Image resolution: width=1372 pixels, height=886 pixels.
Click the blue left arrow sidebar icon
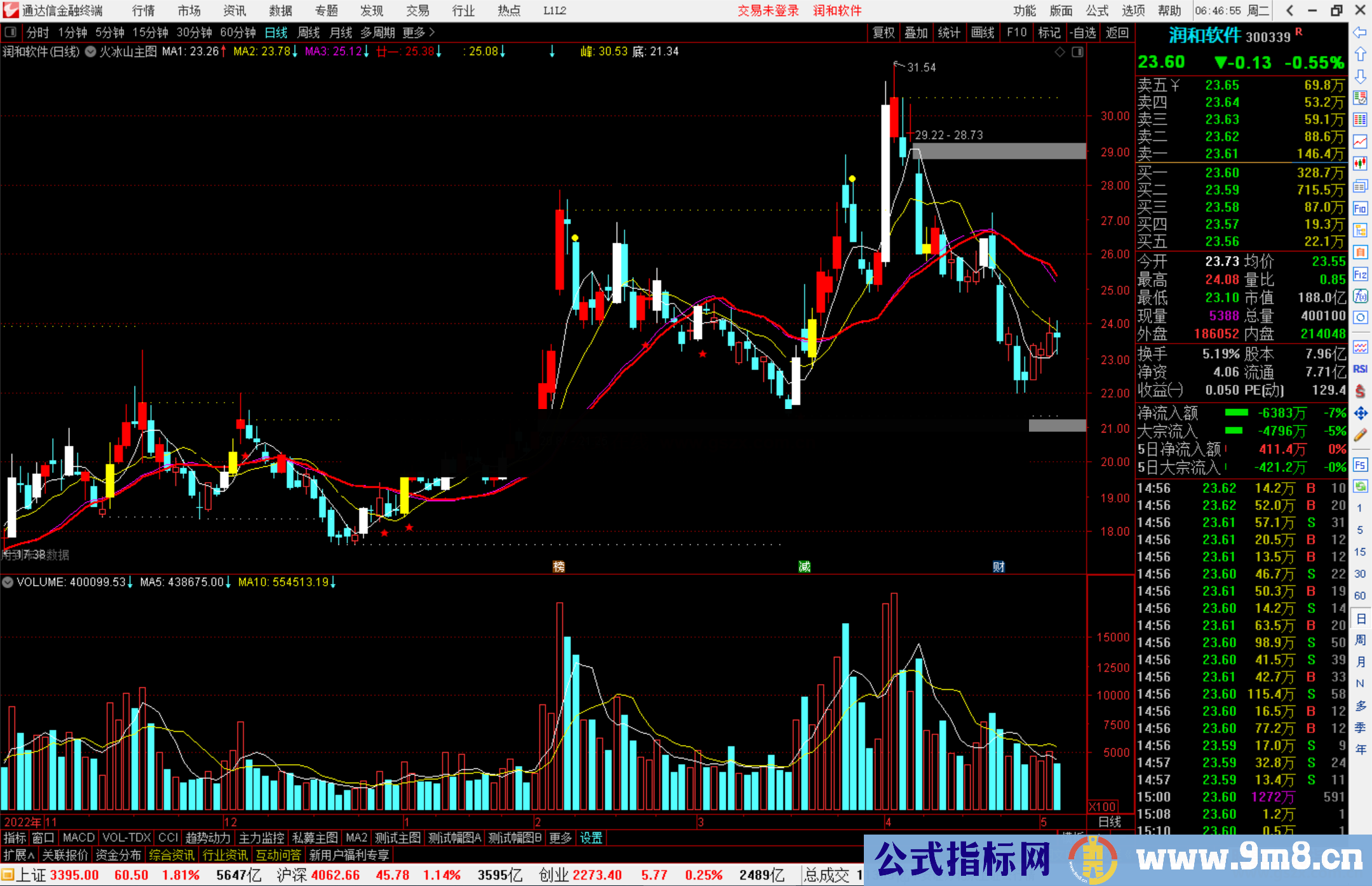(1360, 32)
